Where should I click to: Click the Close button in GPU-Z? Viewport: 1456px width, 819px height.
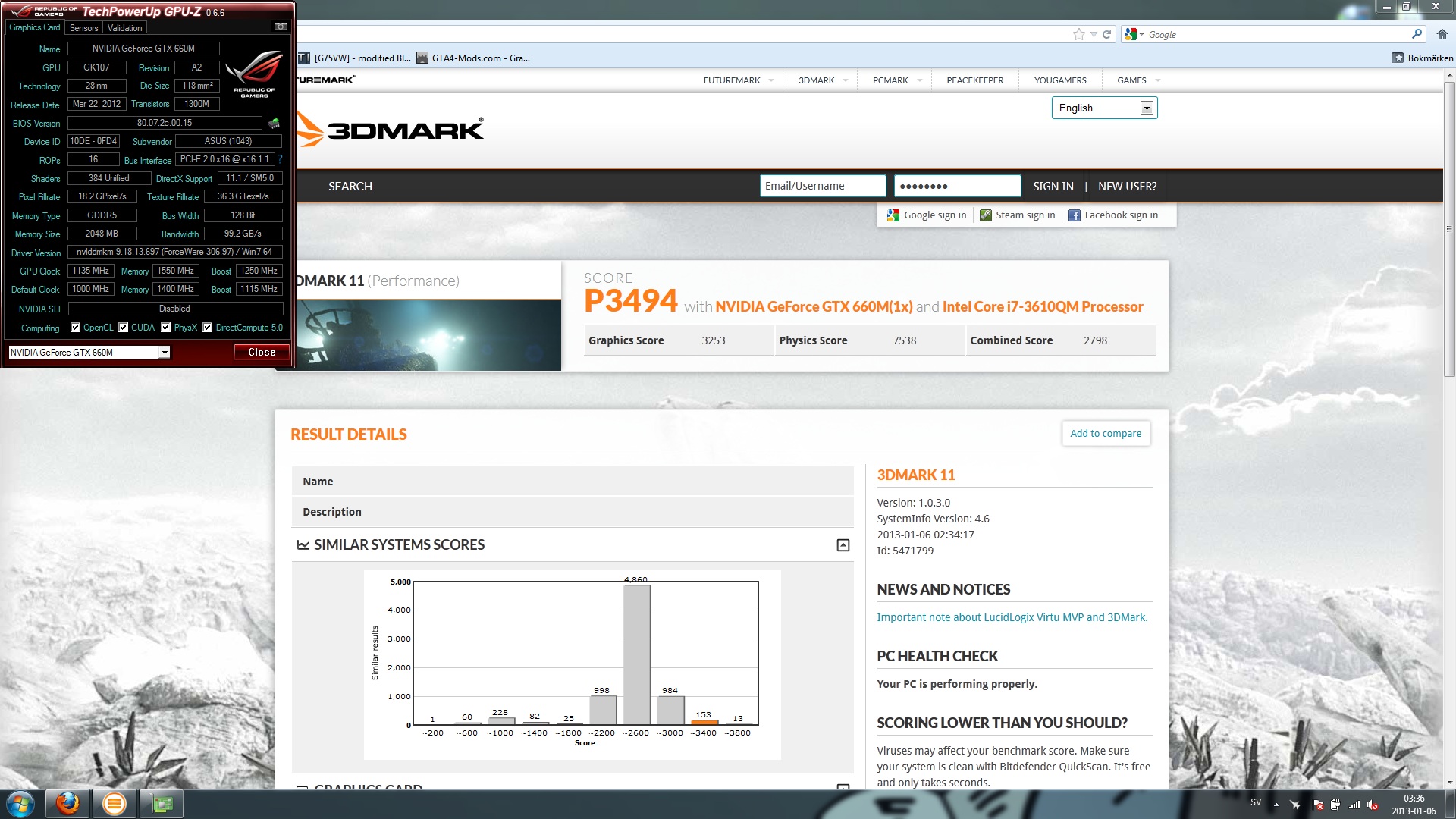[262, 353]
